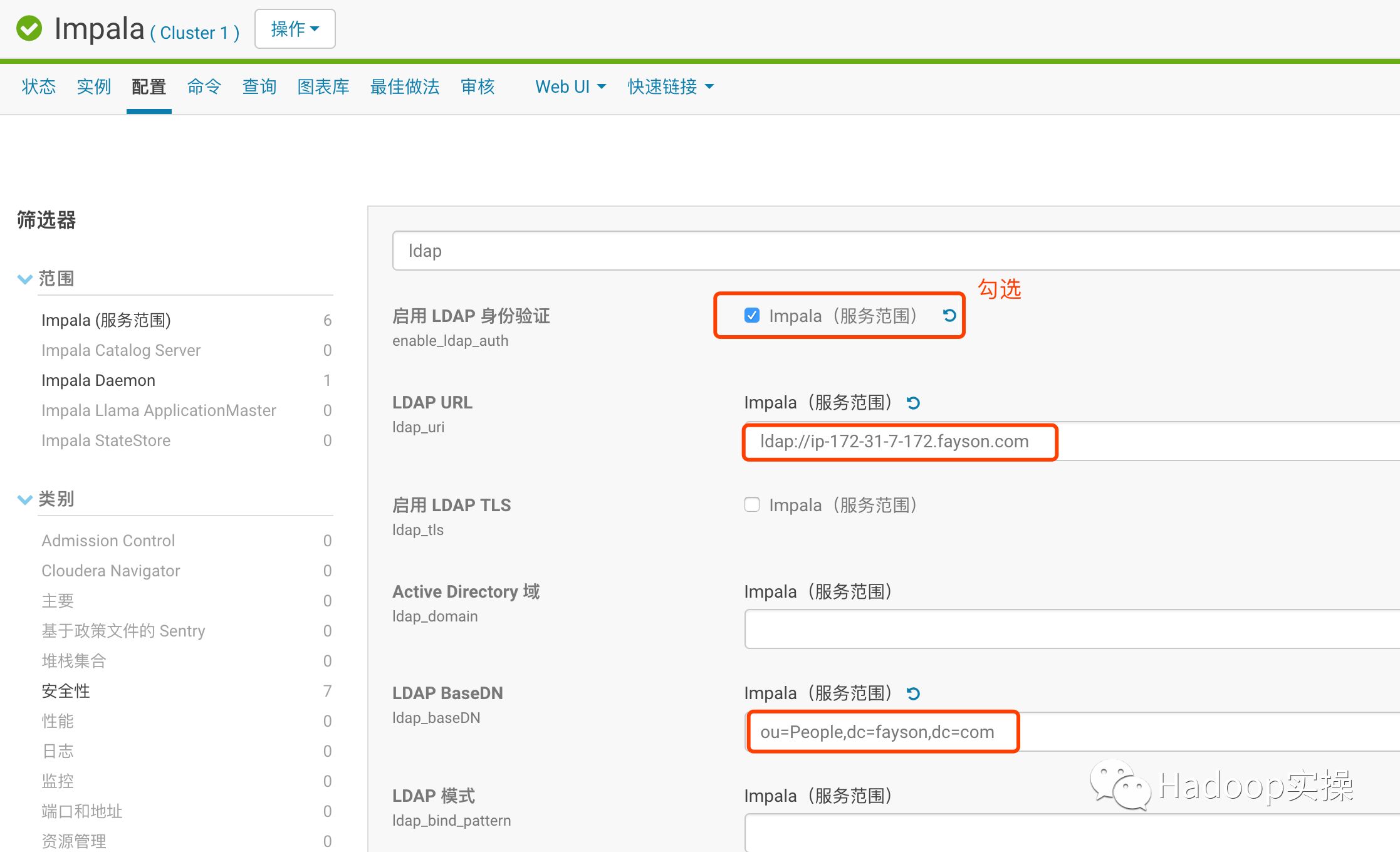Viewport: 1400px width, 852px height.
Task: Click the LDAP URL setting label
Action: (x=432, y=402)
